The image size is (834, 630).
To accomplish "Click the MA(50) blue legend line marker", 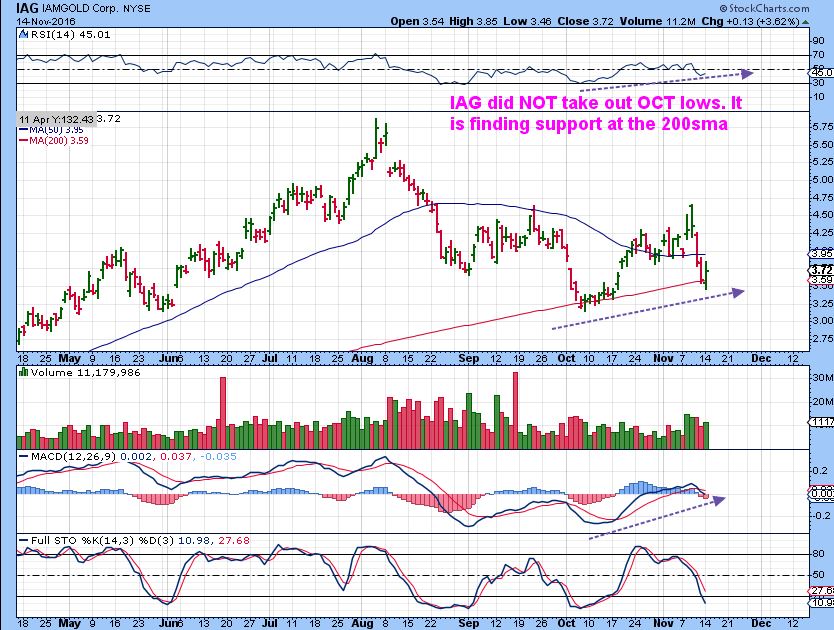I will (x=24, y=129).
